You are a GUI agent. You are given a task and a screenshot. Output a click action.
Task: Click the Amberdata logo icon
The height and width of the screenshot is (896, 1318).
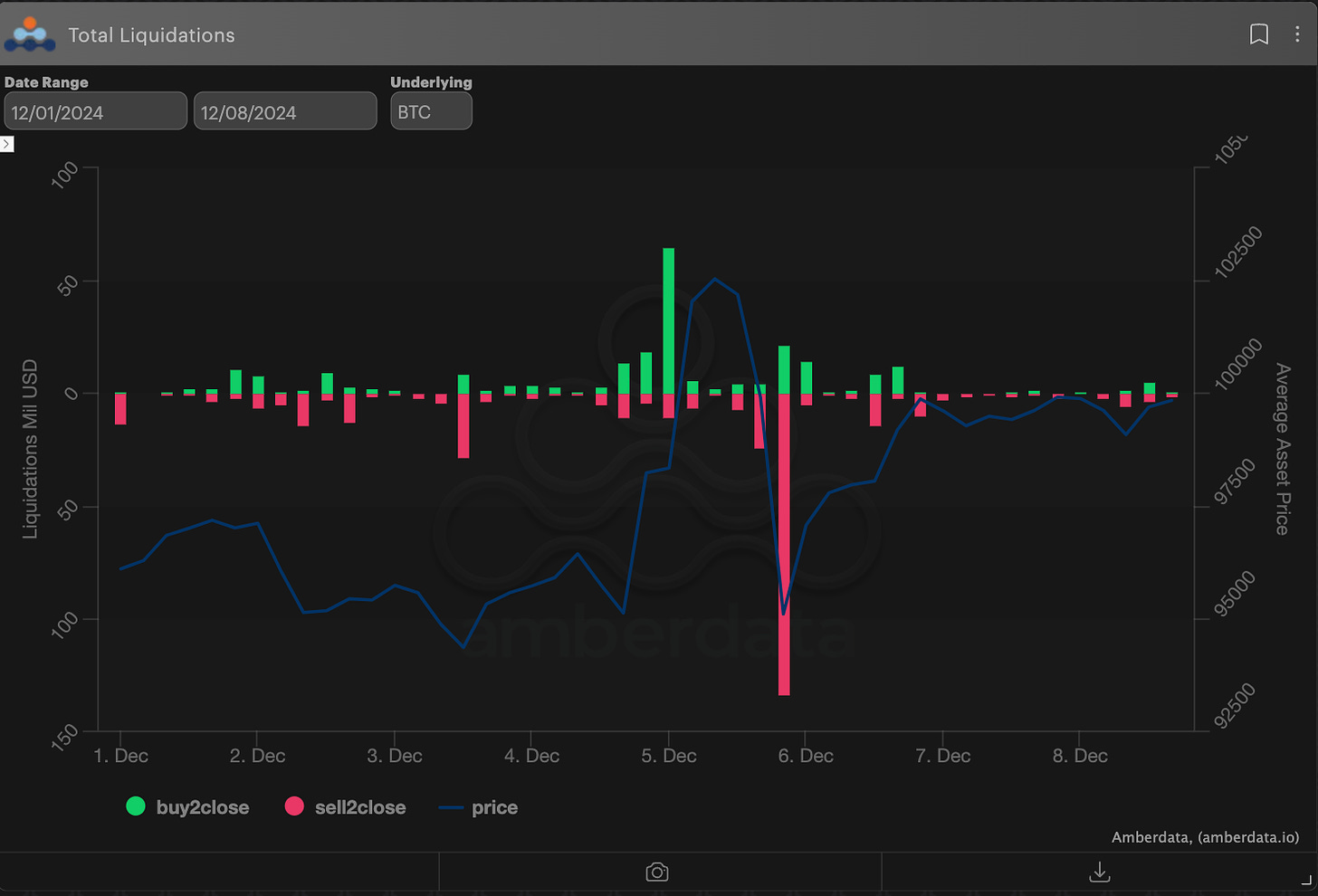click(29, 34)
